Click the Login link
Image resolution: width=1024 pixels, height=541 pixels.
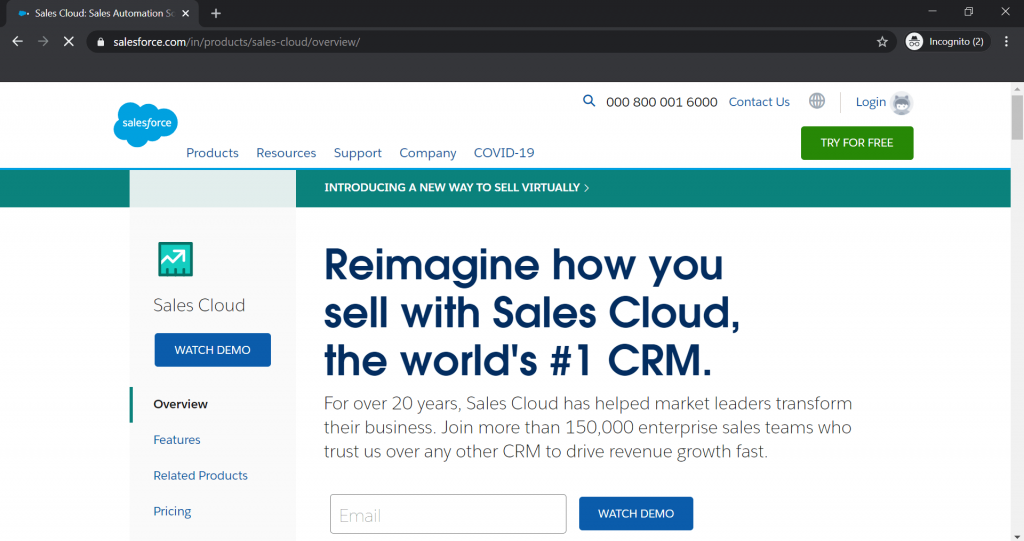[871, 102]
